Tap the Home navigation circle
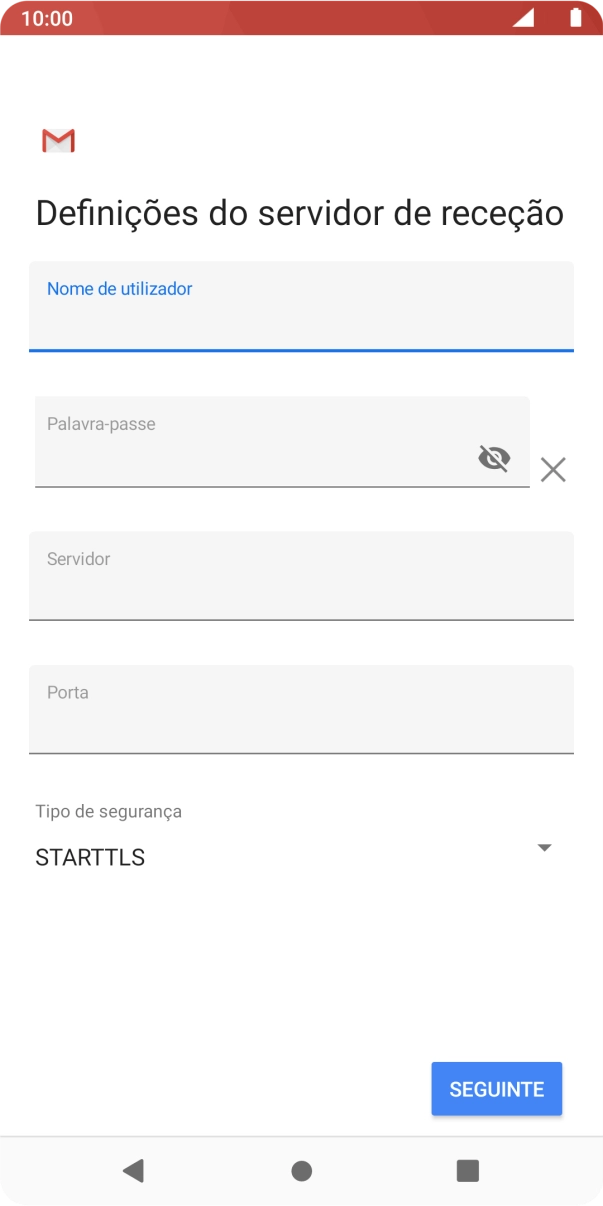Screen dimensions: 603x1206 pos(301,1170)
